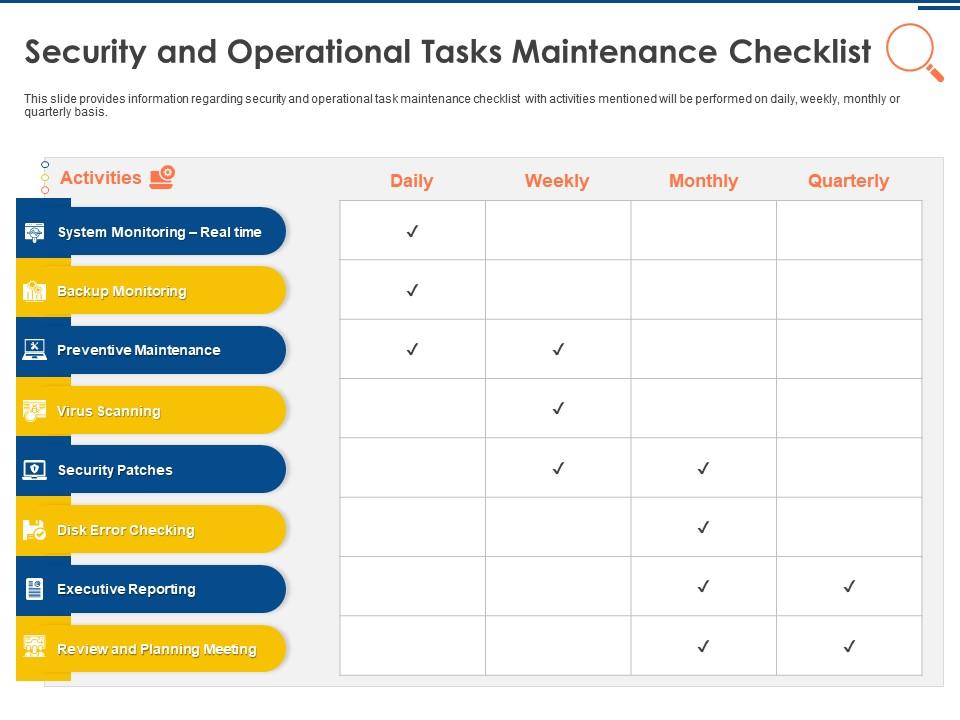Select the System Monitoring row icon
This screenshot has height=720, width=960.
coord(34,232)
